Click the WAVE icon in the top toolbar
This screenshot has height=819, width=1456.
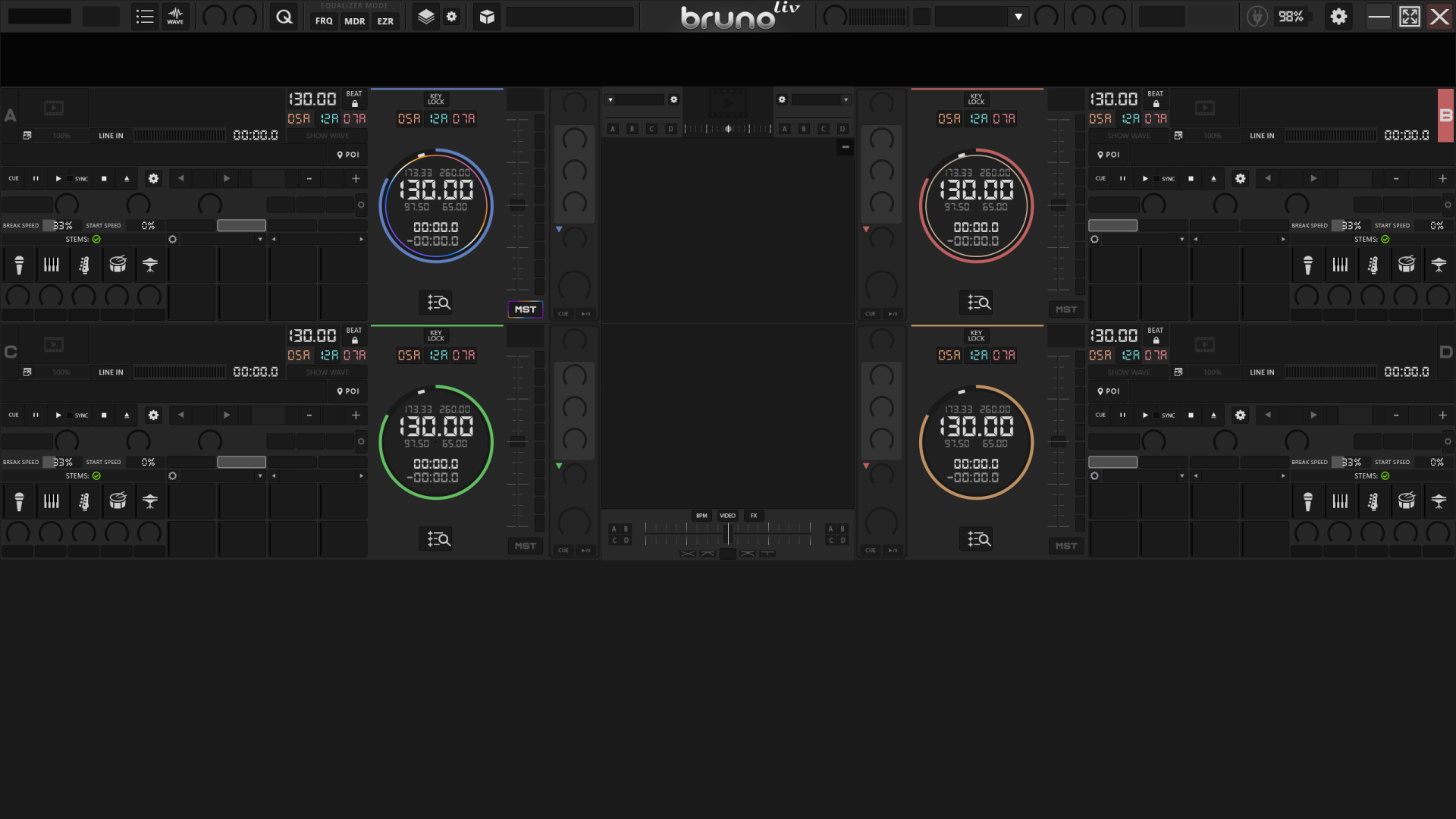(175, 16)
